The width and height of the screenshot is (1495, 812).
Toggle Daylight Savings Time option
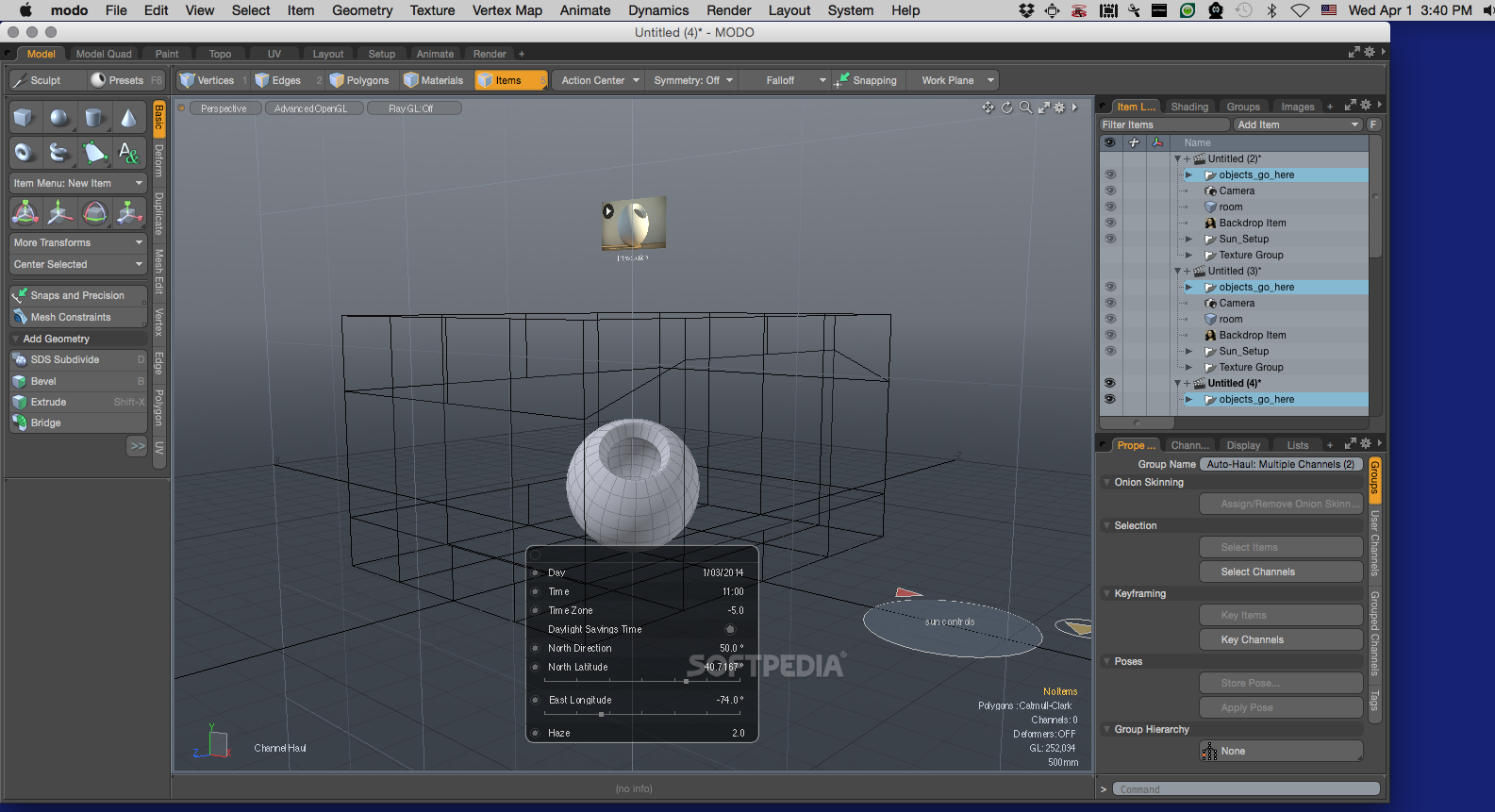pos(730,629)
